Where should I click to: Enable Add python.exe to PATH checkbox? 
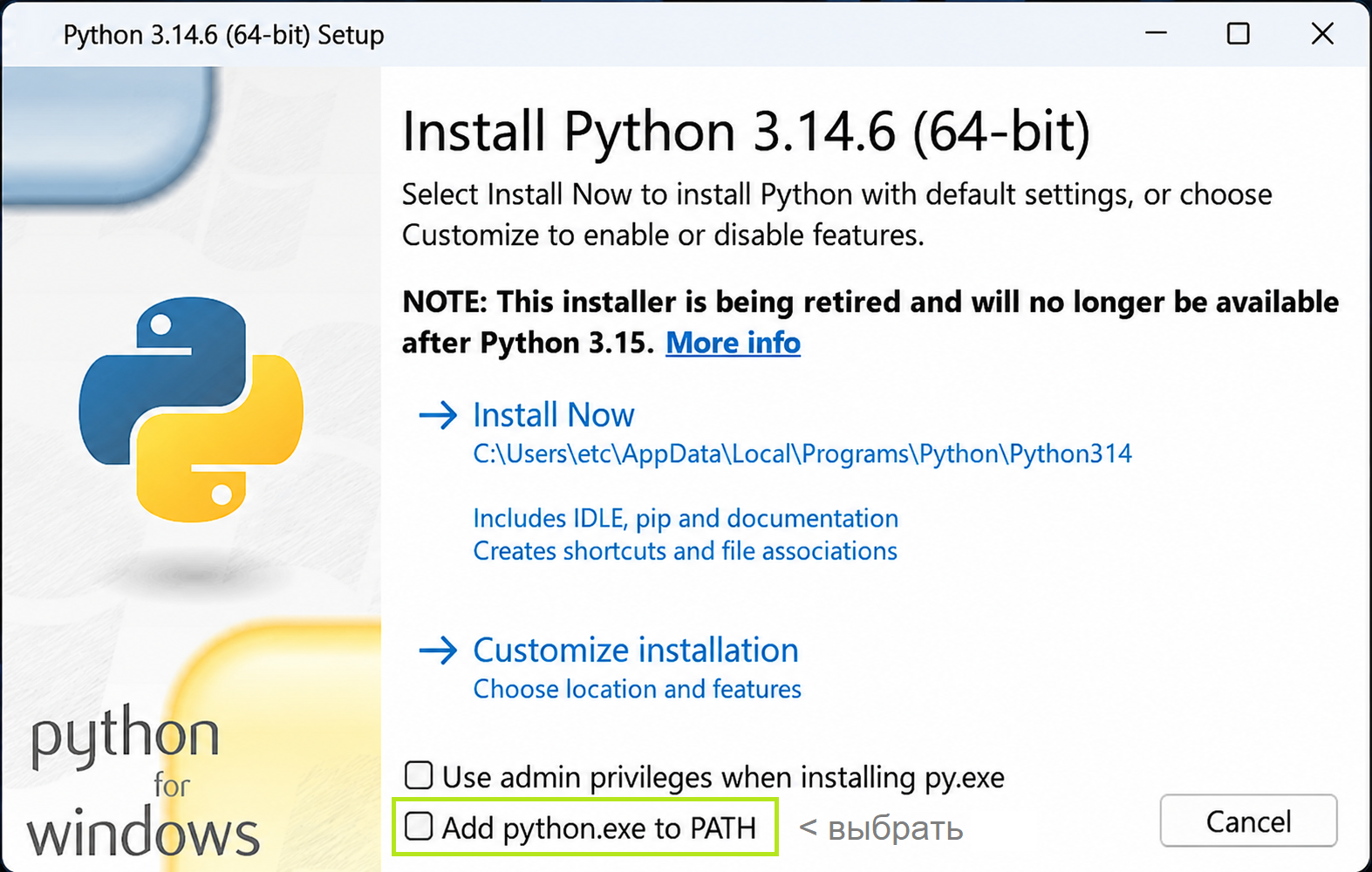click(419, 827)
